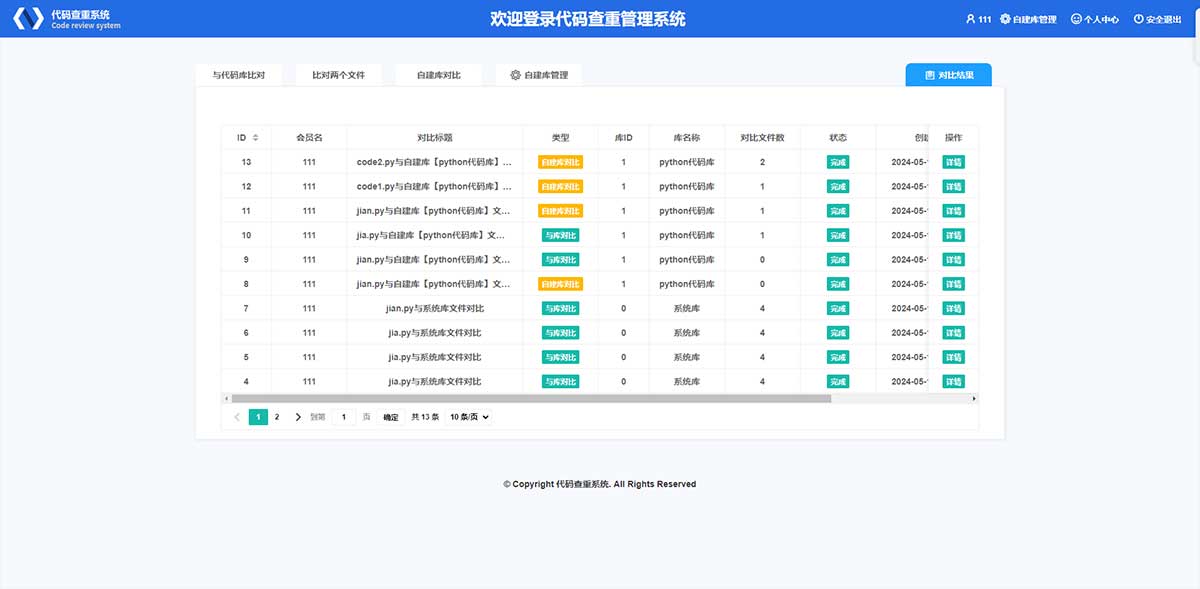
Task: Click the page number input field
Action: pyautogui.click(x=344, y=417)
